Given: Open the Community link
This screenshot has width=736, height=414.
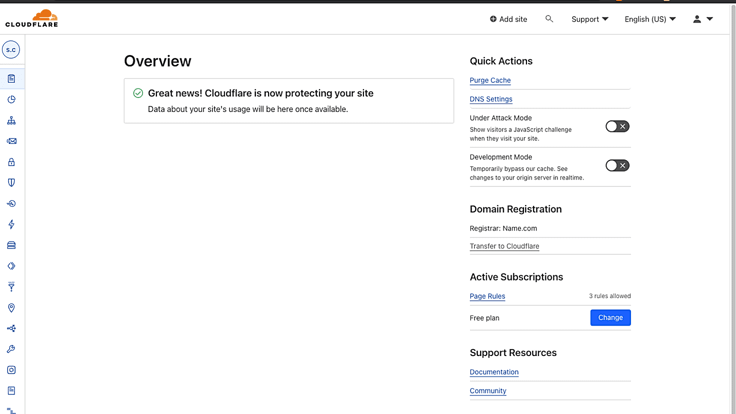Looking at the screenshot, I should tap(488, 391).
